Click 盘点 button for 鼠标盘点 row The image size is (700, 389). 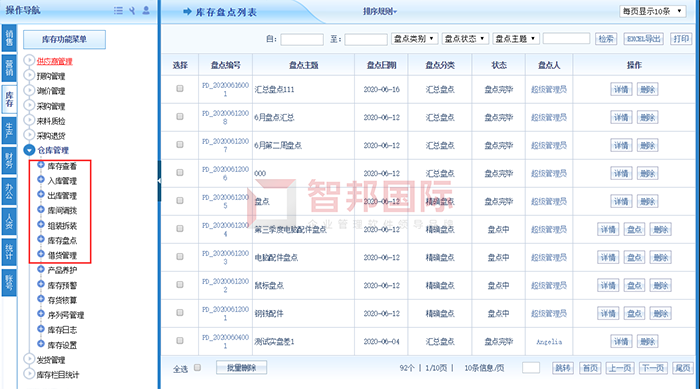[634, 285]
